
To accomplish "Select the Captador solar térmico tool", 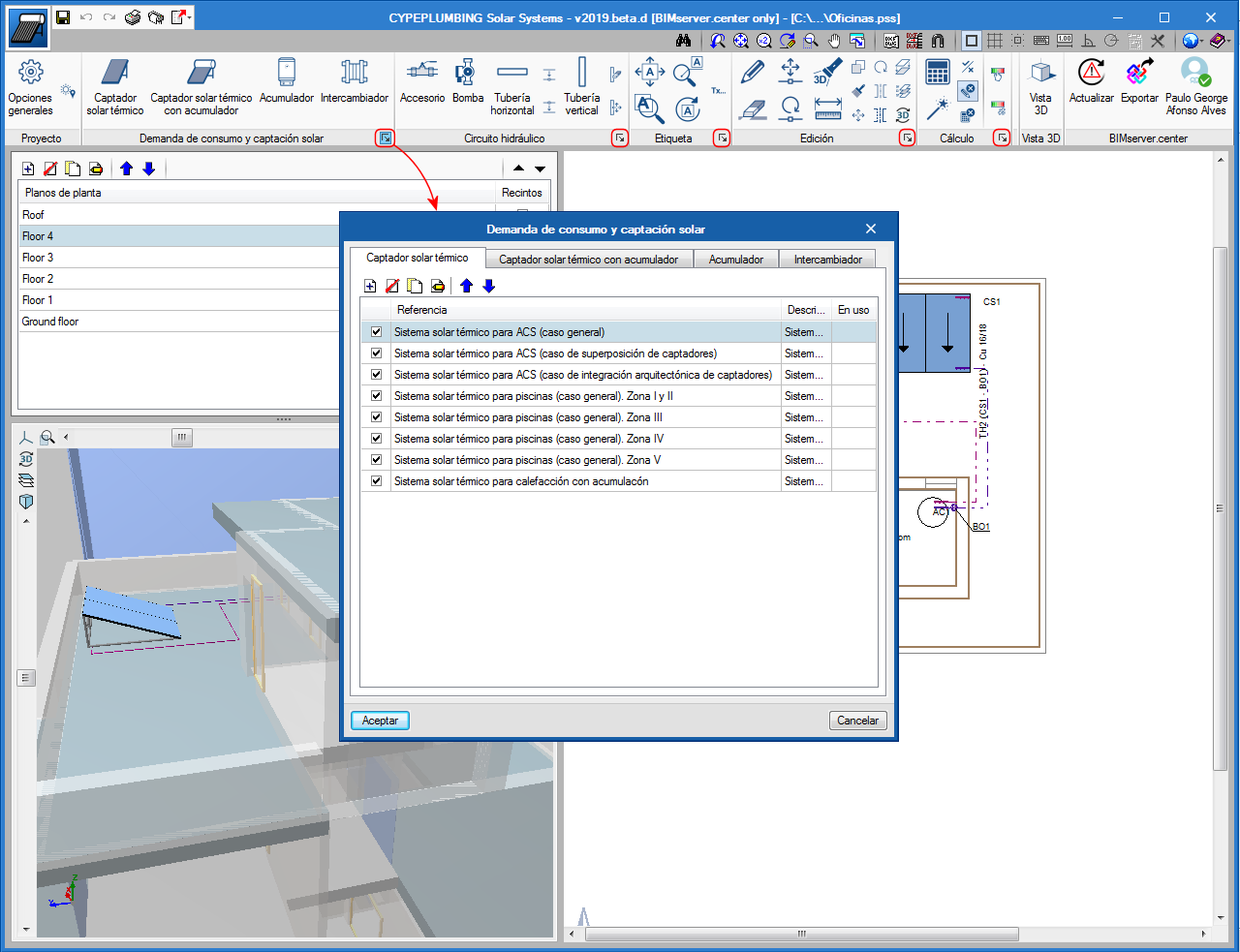I will point(115,87).
